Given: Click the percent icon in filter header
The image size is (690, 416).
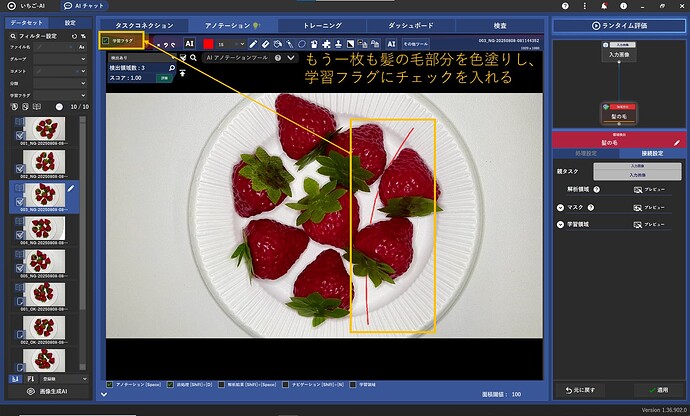Looking at the screenshot, I should pos(83,36).
